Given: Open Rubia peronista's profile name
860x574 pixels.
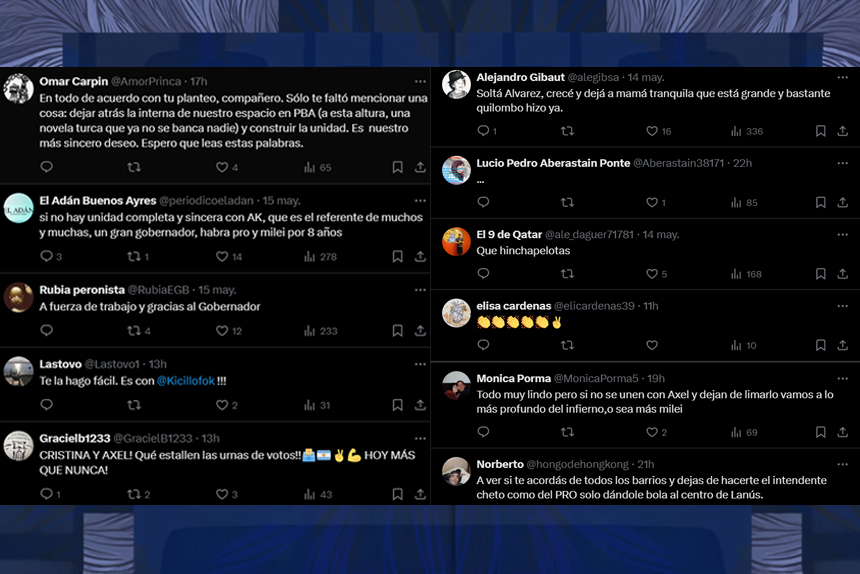Looking at the screenshot, I should pos(82,289).
